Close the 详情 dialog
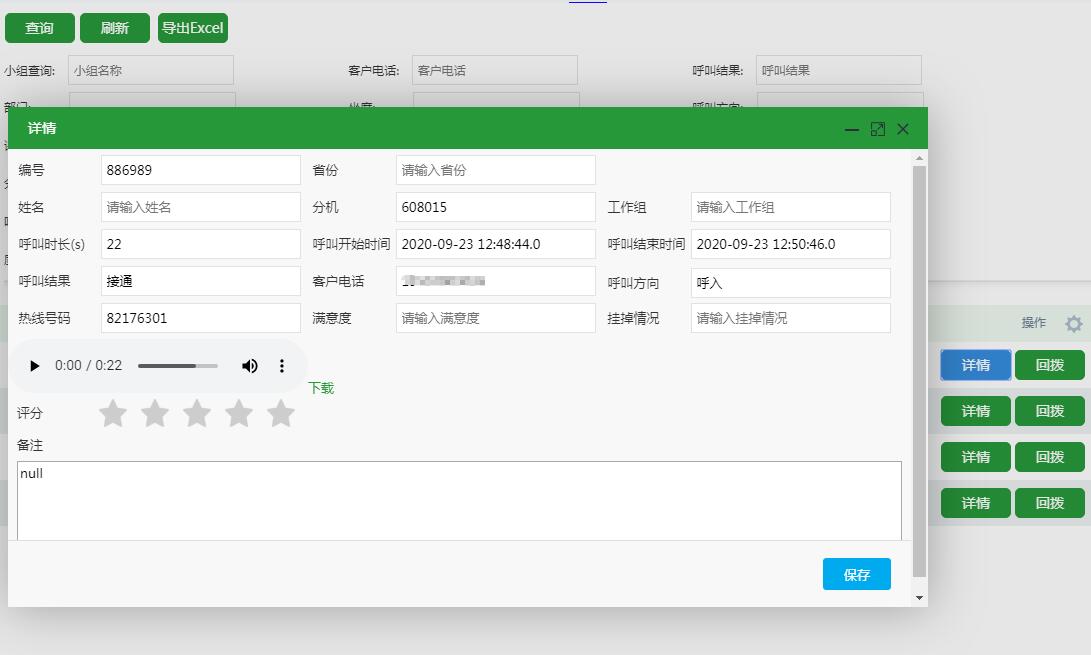 (x=903, y=129)
